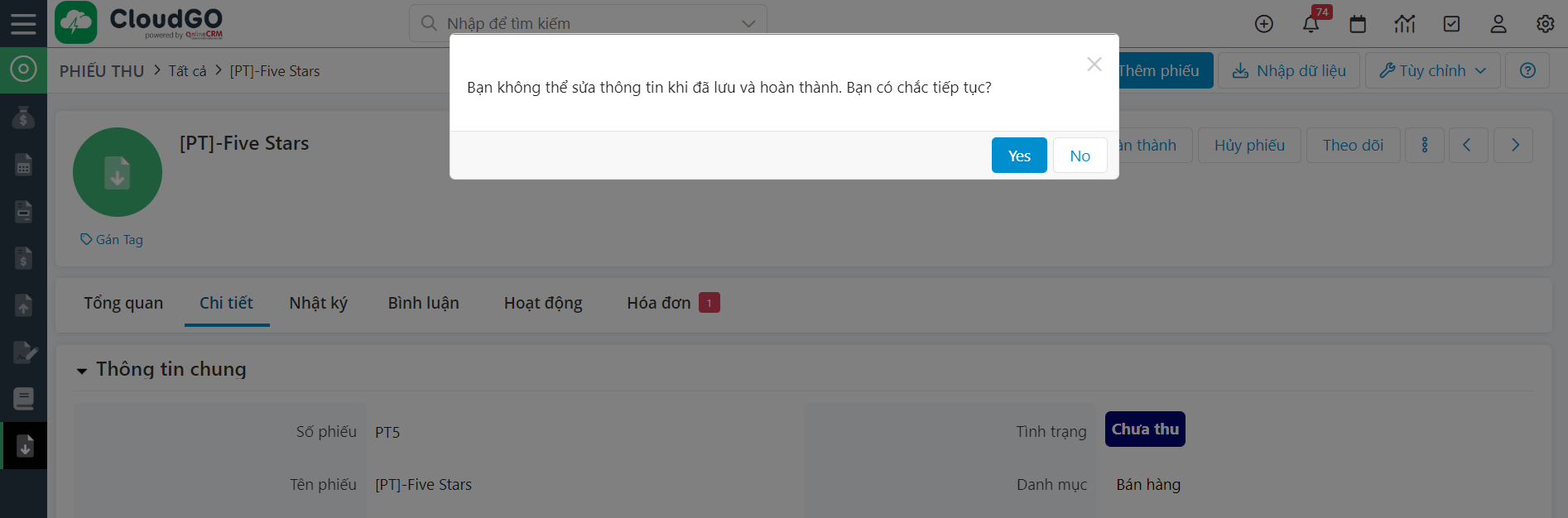
Task: Open the calendar icon in header
Action: pyautogui.click(x=1358, y=24)
